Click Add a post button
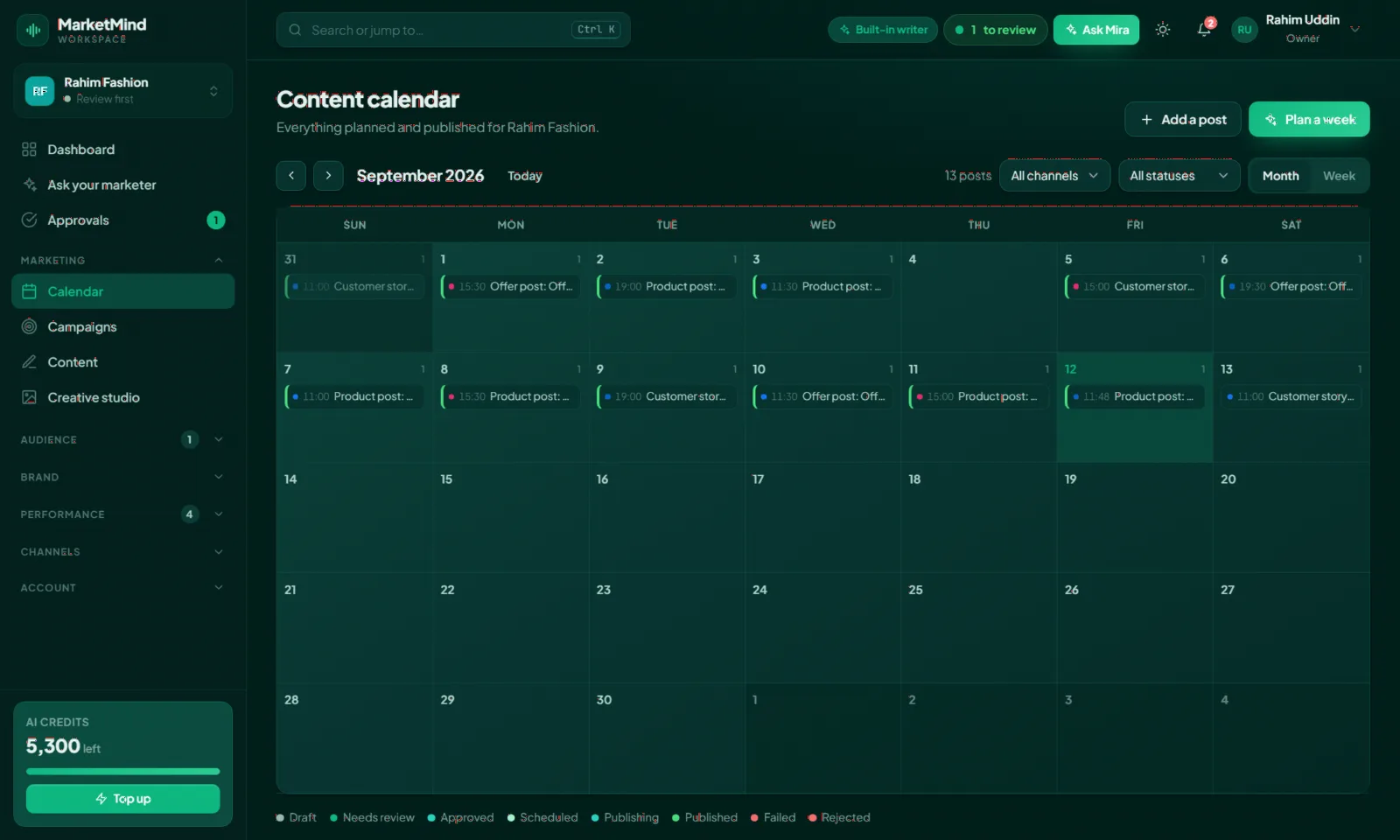Image resolution: width=1400 pixels, height=840 pixels. 1183,120
